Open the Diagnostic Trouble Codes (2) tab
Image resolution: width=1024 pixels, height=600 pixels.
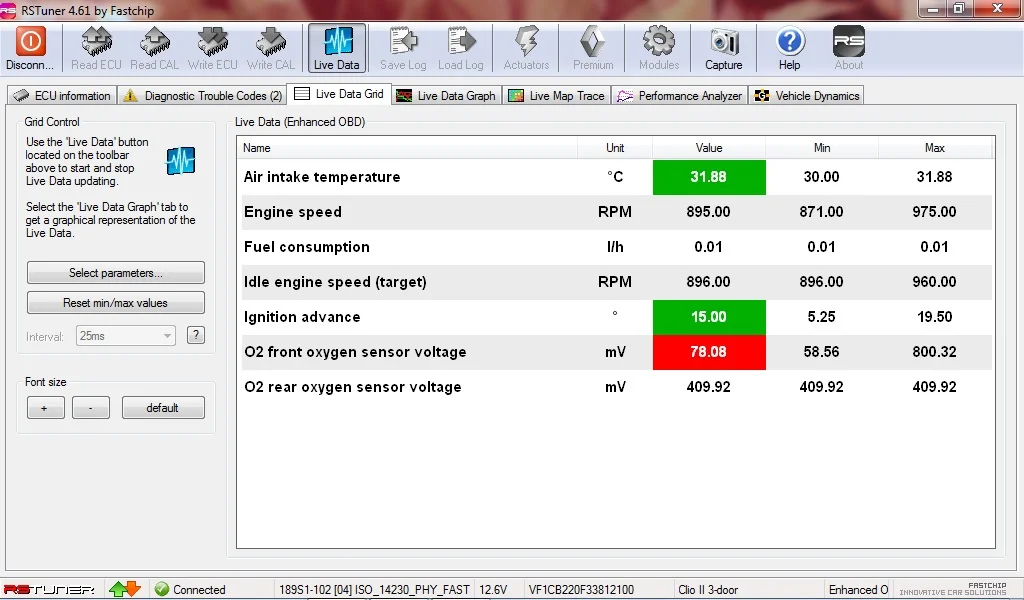[203, 95]
